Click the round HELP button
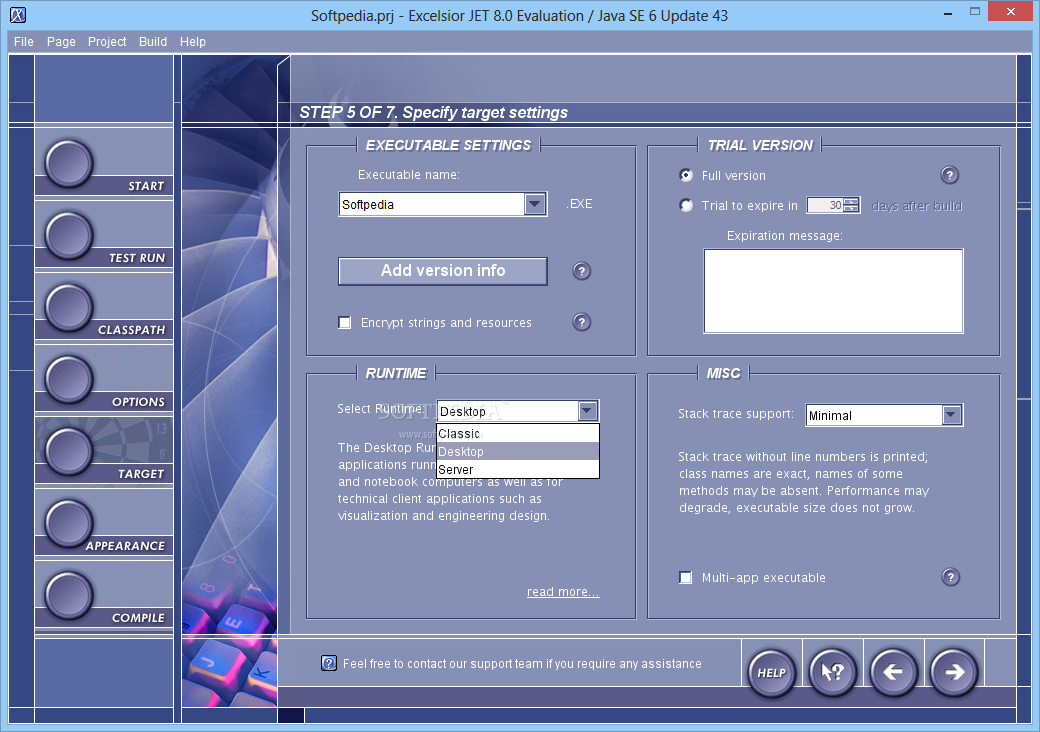 pos(771,672)
